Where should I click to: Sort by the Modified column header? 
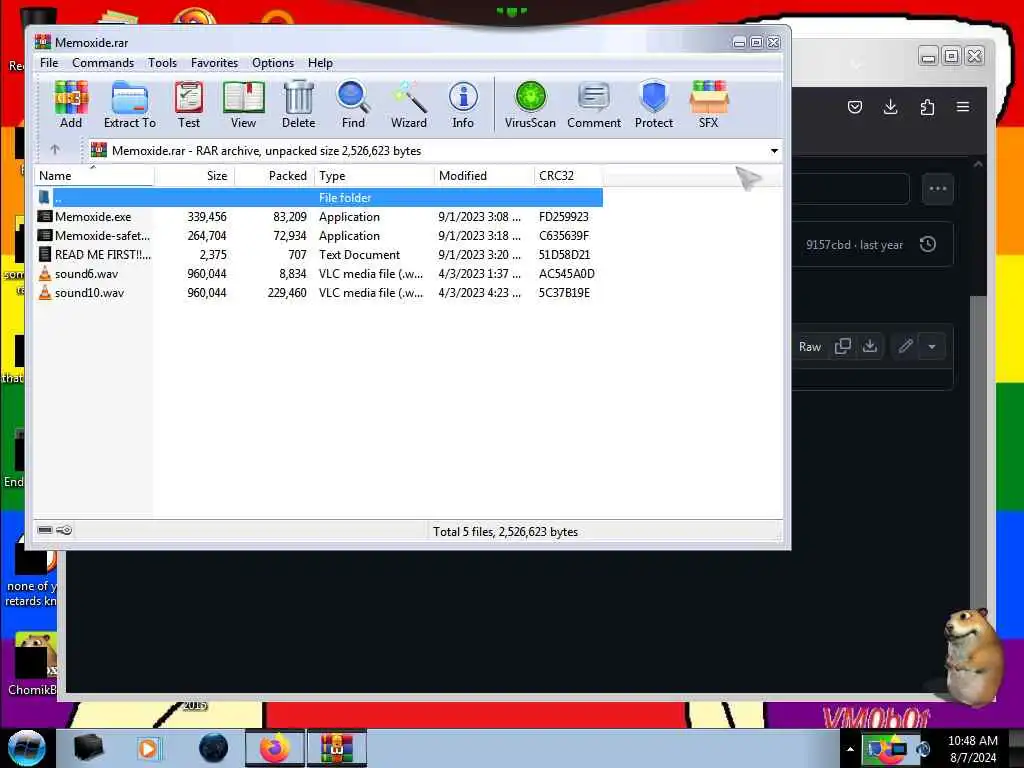(483, 176)
